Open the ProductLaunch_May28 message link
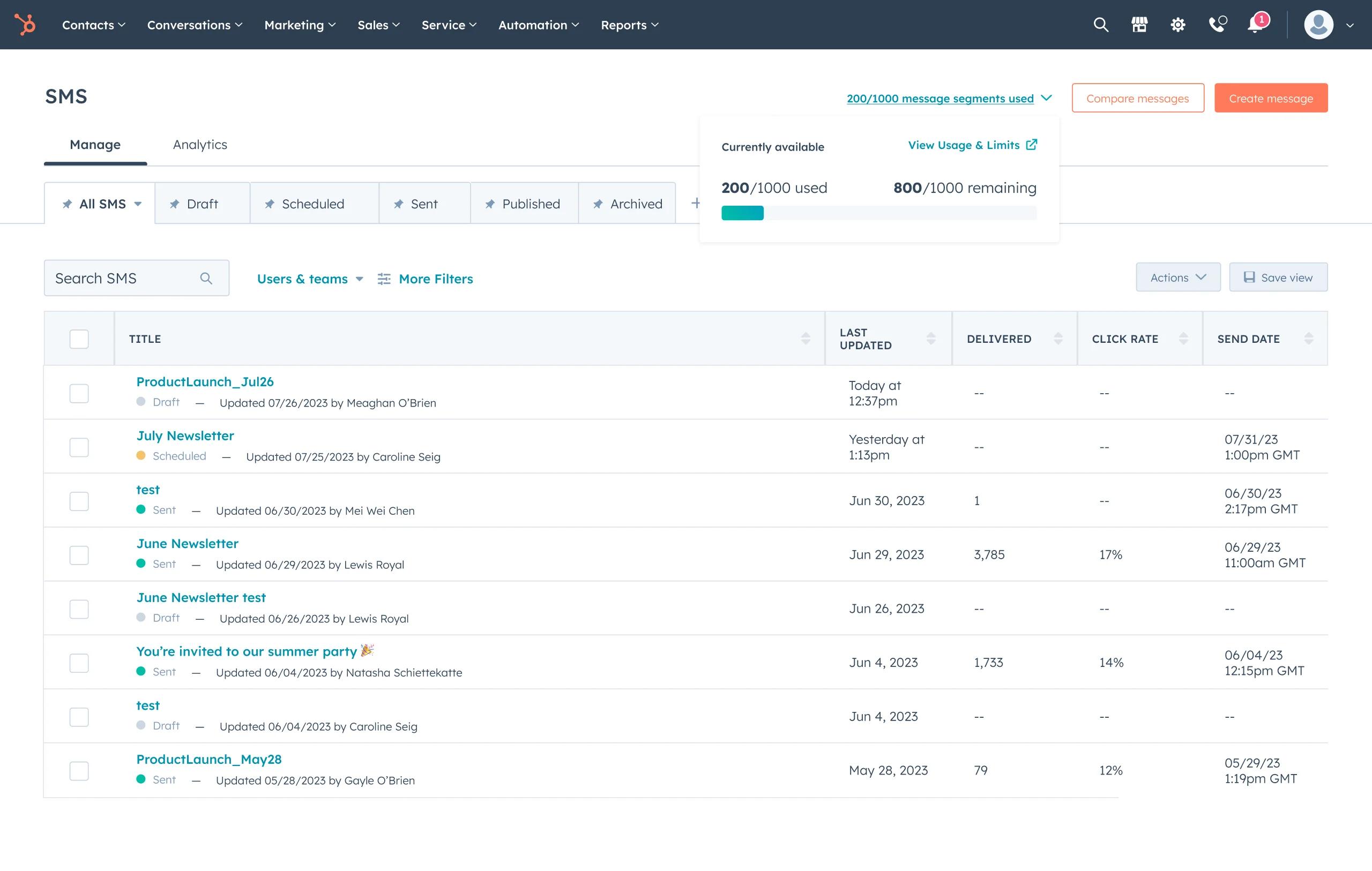 coord(208,760)
